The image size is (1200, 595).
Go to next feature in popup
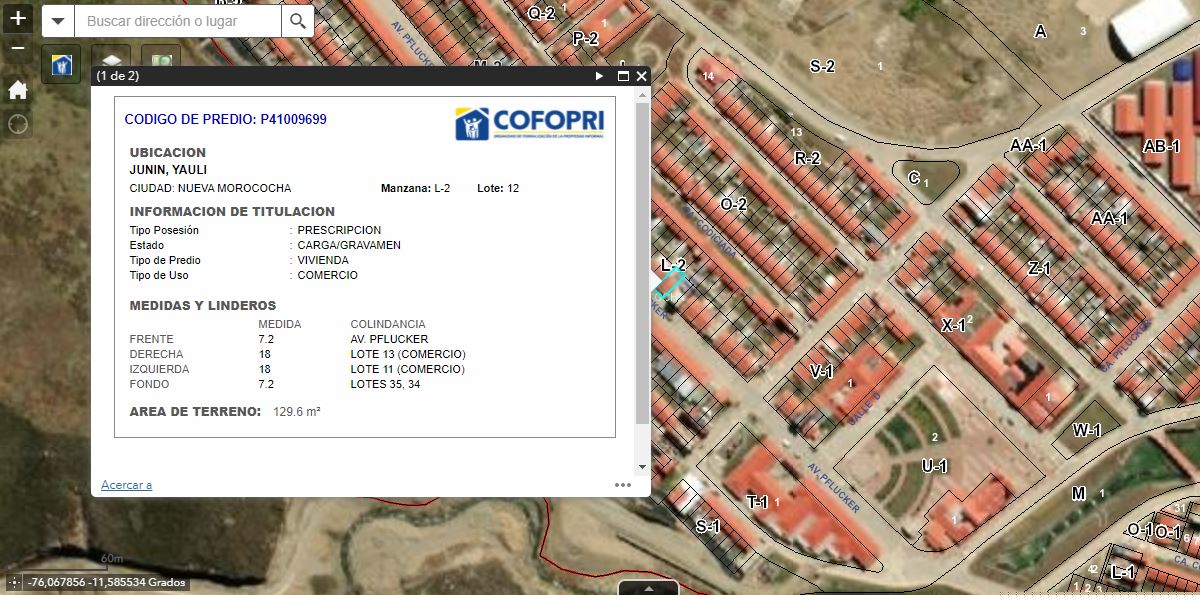[599, 76]
